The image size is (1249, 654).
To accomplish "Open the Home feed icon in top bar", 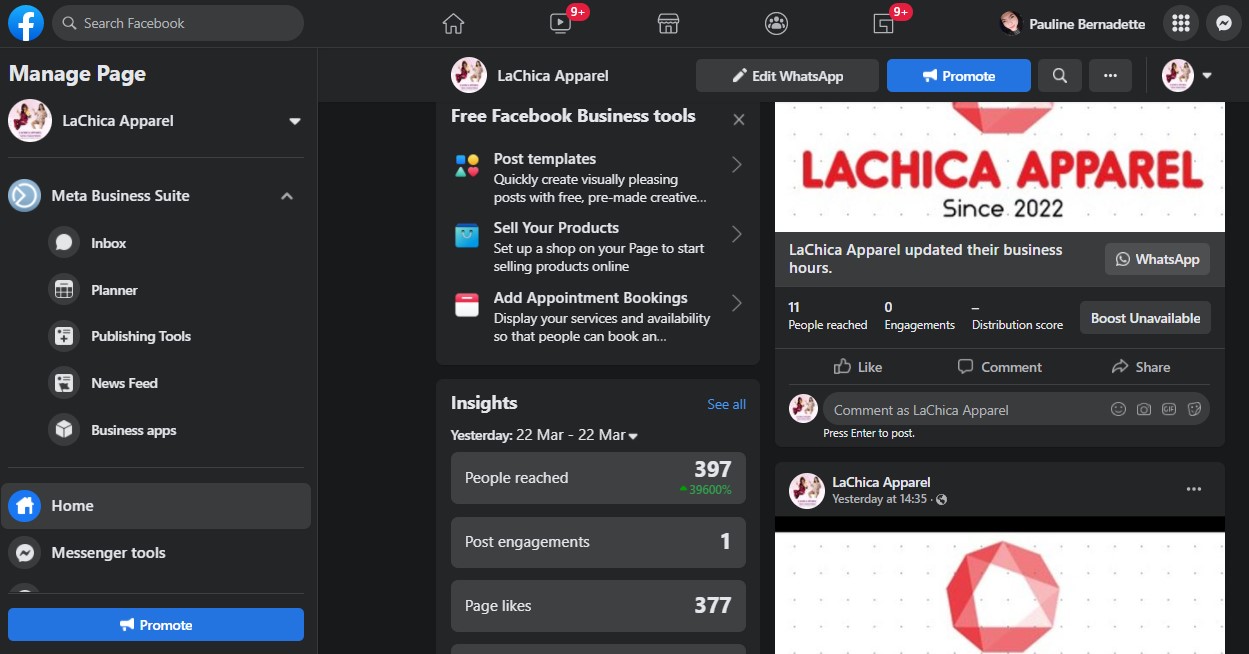I will click(x=454, y=23).
